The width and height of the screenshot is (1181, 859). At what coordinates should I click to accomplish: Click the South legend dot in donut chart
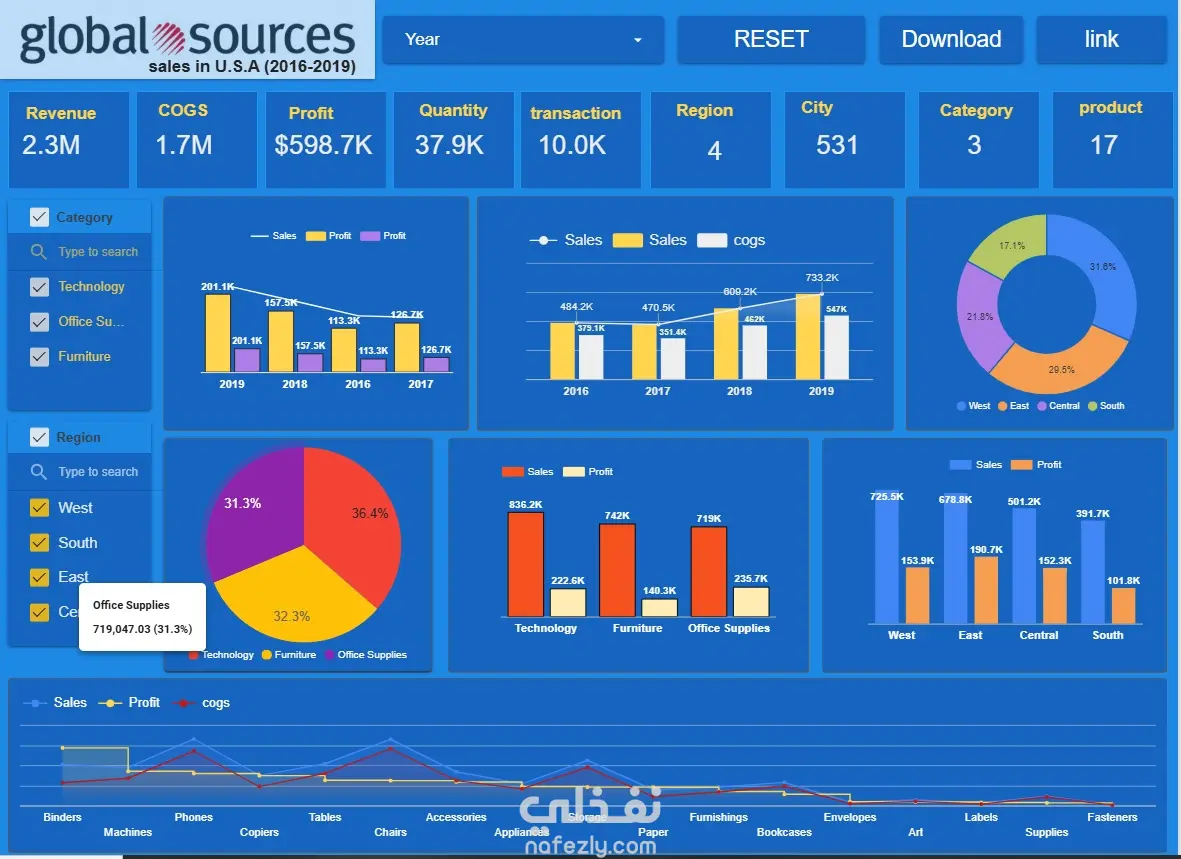coord(1092,406)
